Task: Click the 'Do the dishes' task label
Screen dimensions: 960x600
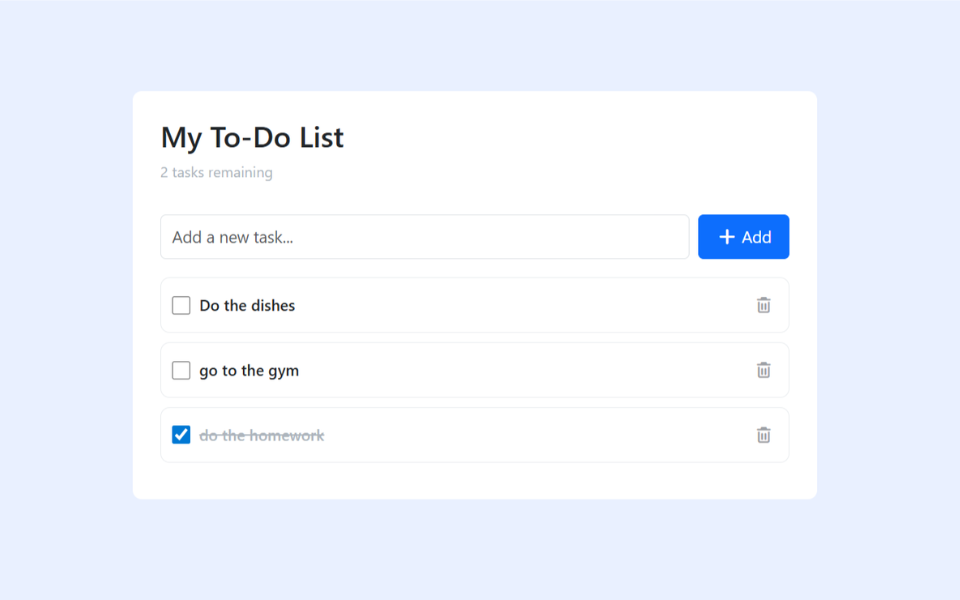Action: pos(247,305)
